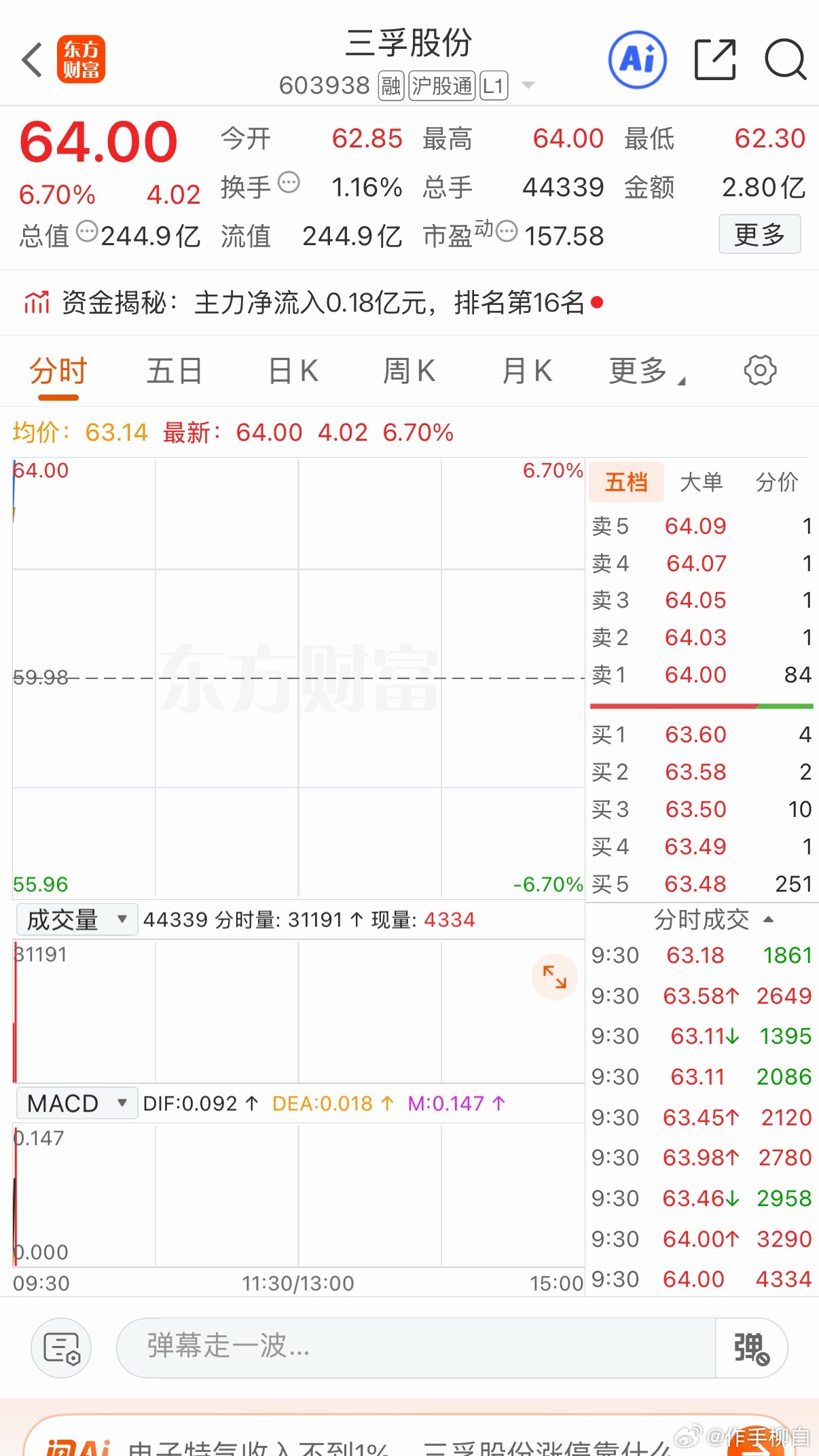Tap trade row with volume 3290

(x=702, y=1239)
